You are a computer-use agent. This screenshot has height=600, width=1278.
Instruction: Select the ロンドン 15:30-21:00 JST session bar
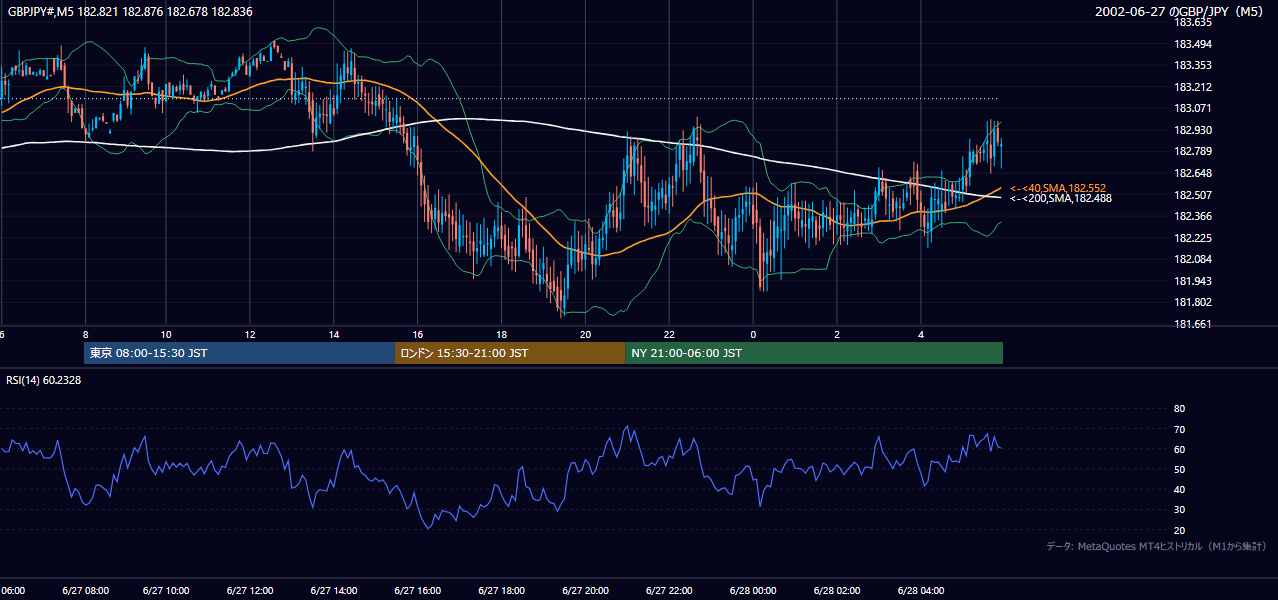(510, 353)
